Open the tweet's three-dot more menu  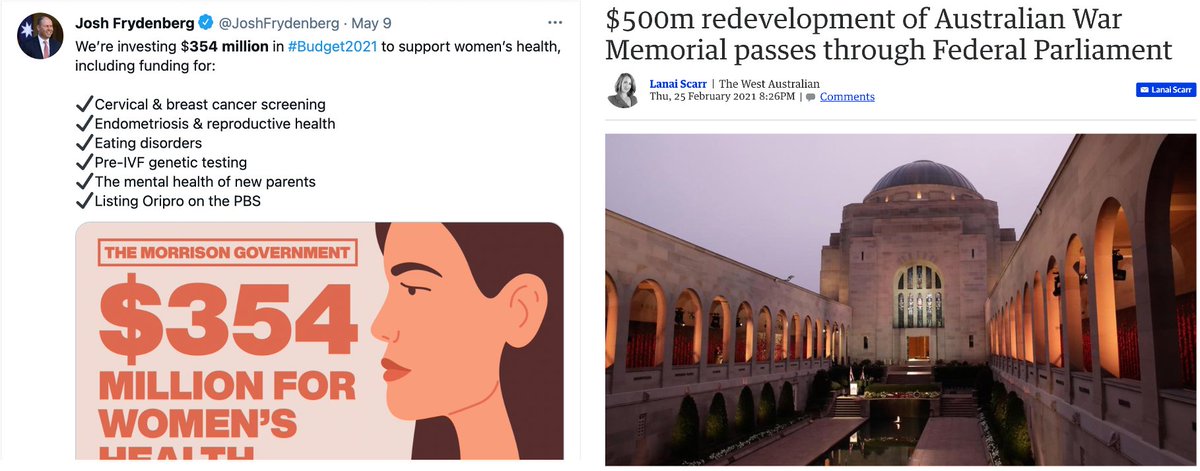(555, 21)
